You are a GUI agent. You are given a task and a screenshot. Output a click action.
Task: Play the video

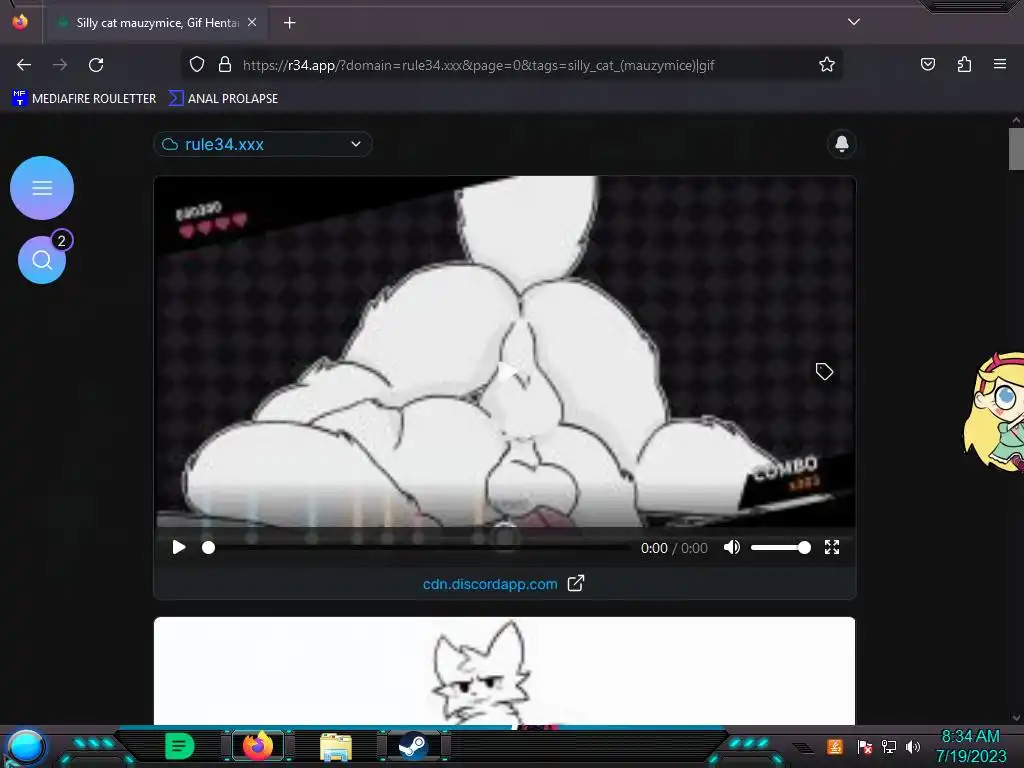coord(178,547)
